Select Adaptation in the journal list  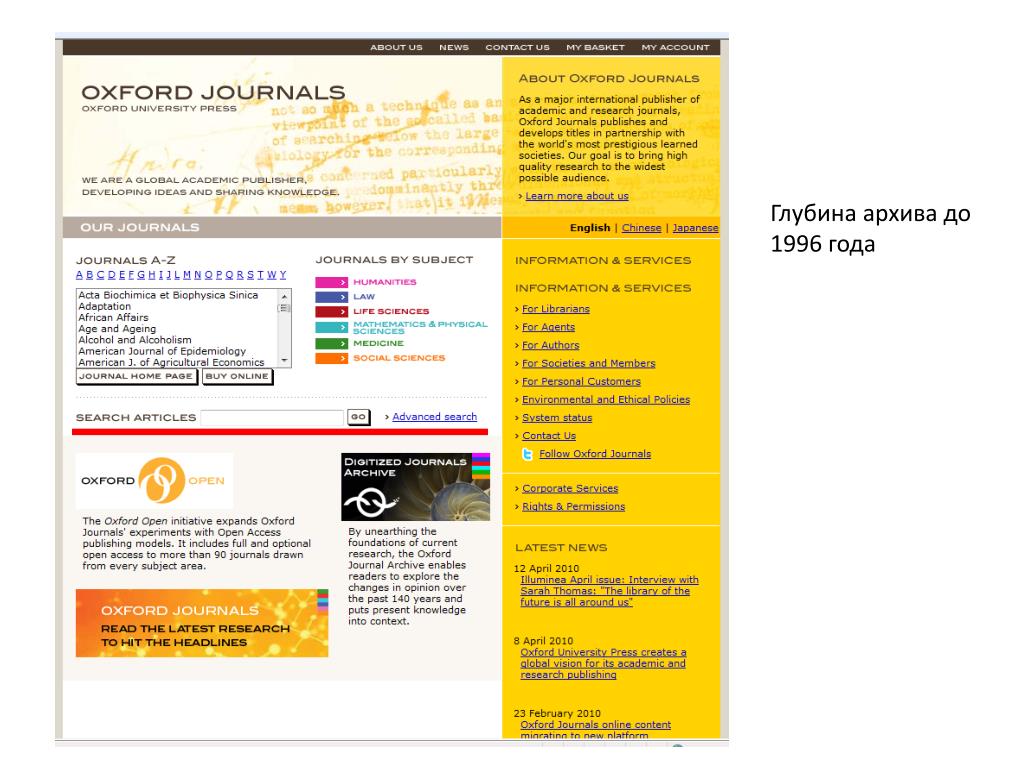coord(104,306)
